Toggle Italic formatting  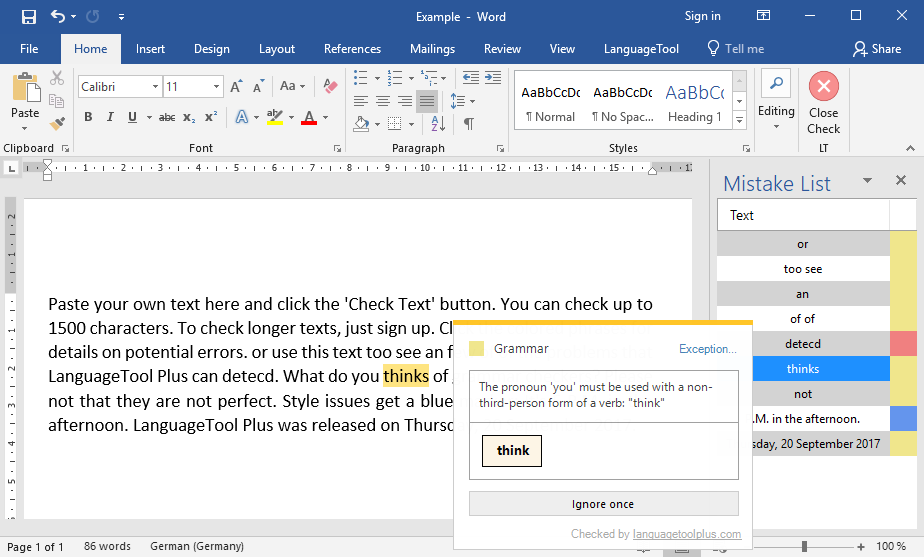click(110, 118)
